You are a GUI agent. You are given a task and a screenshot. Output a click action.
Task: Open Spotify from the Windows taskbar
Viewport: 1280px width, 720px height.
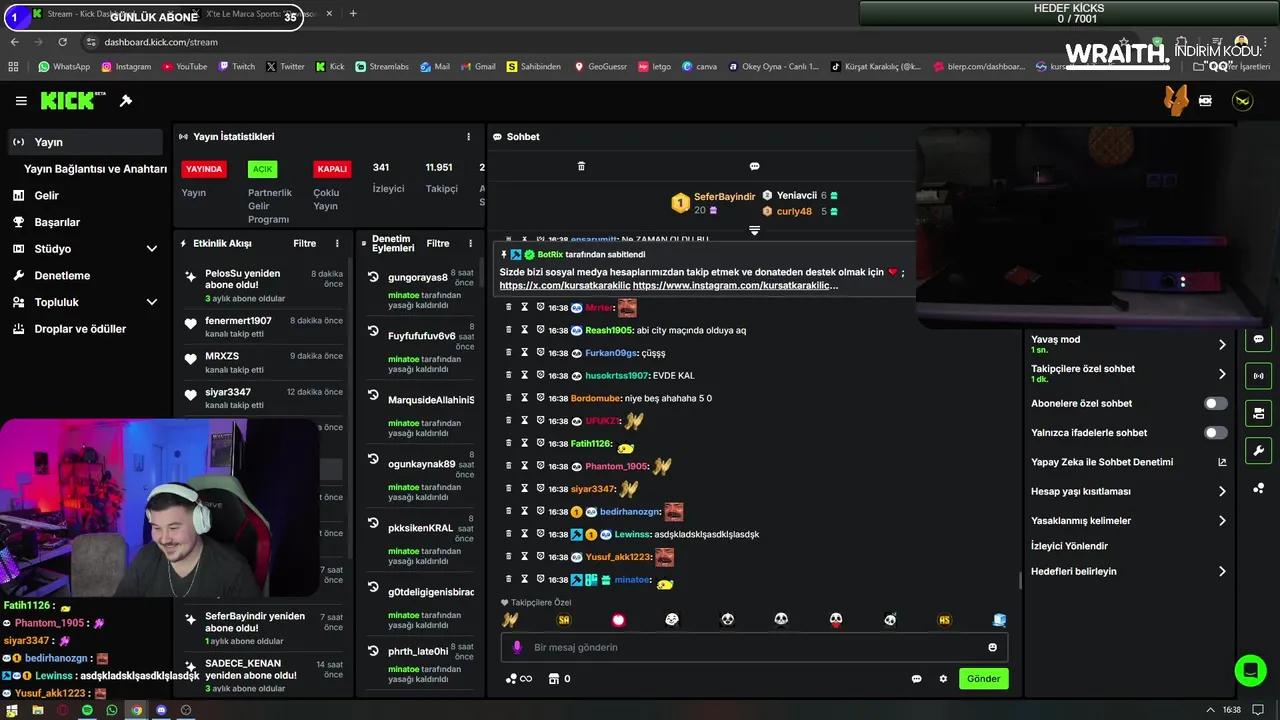tap(87, 710)
